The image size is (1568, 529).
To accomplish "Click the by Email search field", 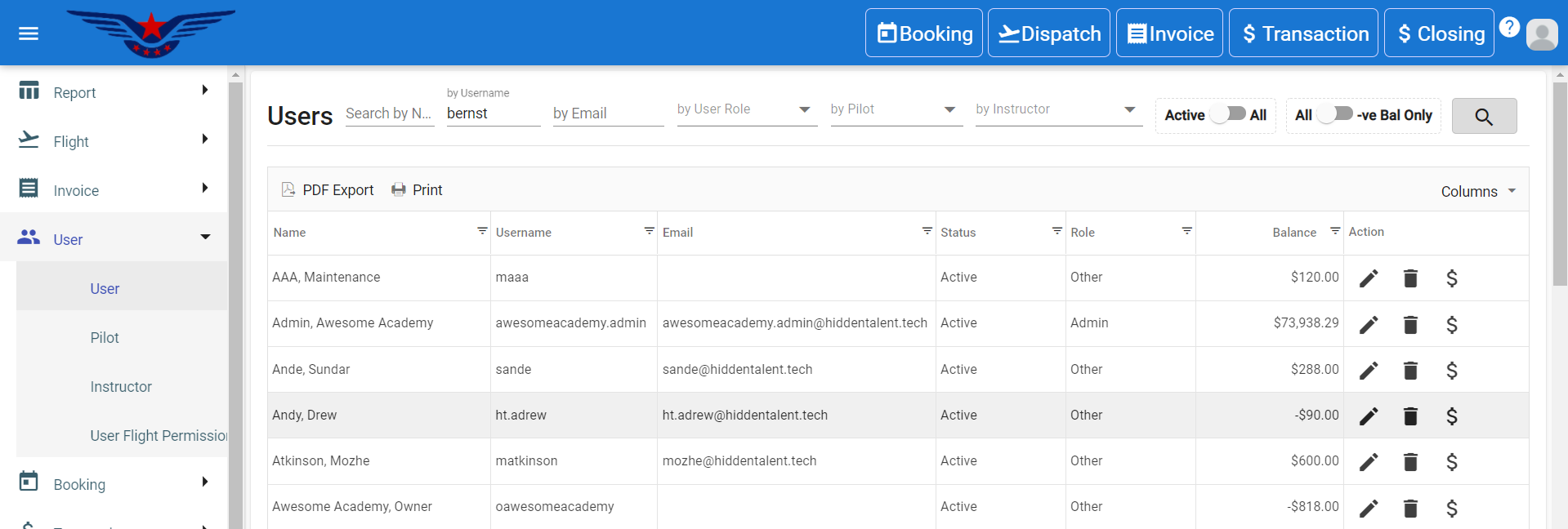I will click(x=607, y=113).
